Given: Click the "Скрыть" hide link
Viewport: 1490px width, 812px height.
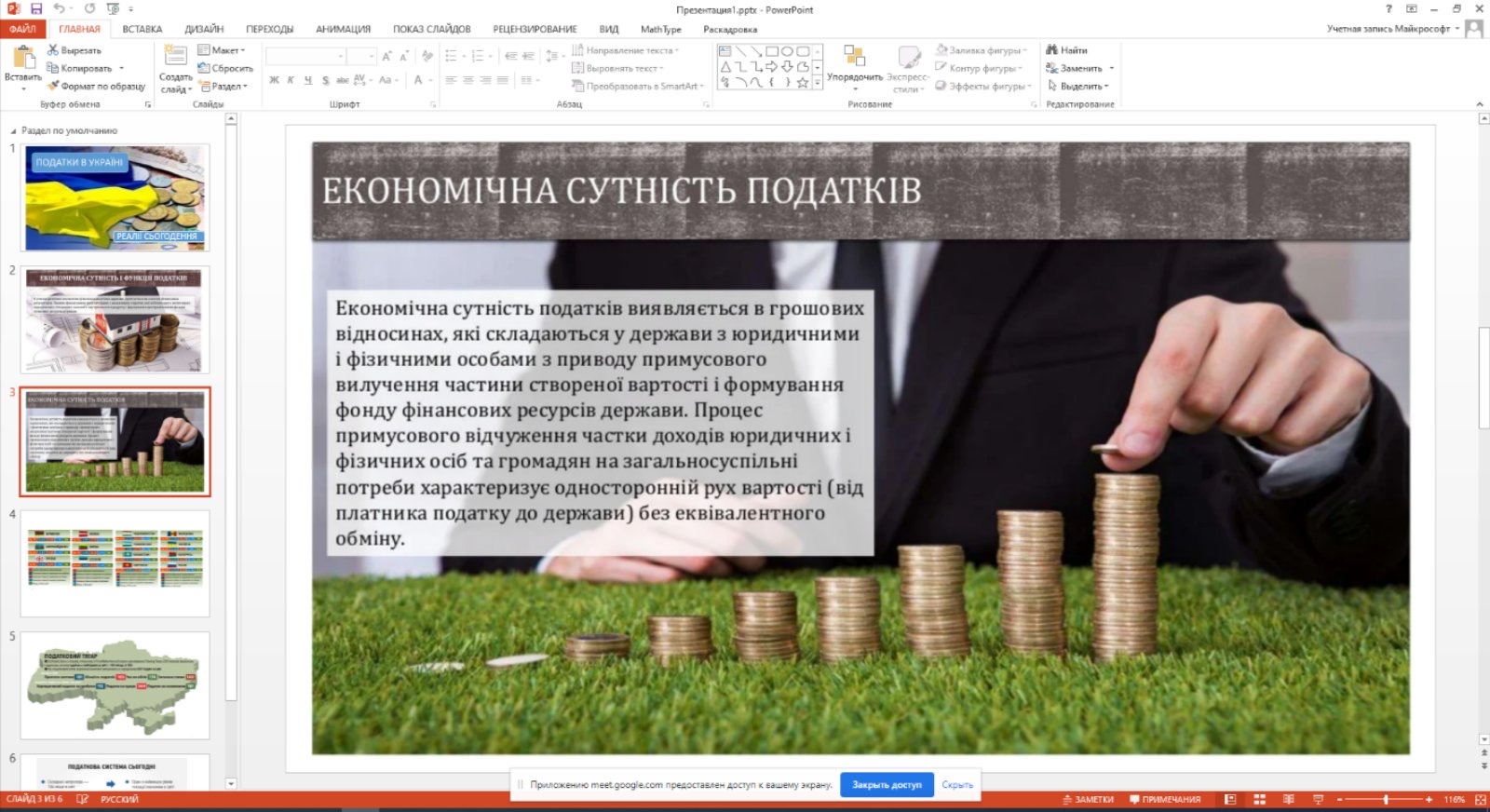Looking at the screenshot, I should 956,785.
